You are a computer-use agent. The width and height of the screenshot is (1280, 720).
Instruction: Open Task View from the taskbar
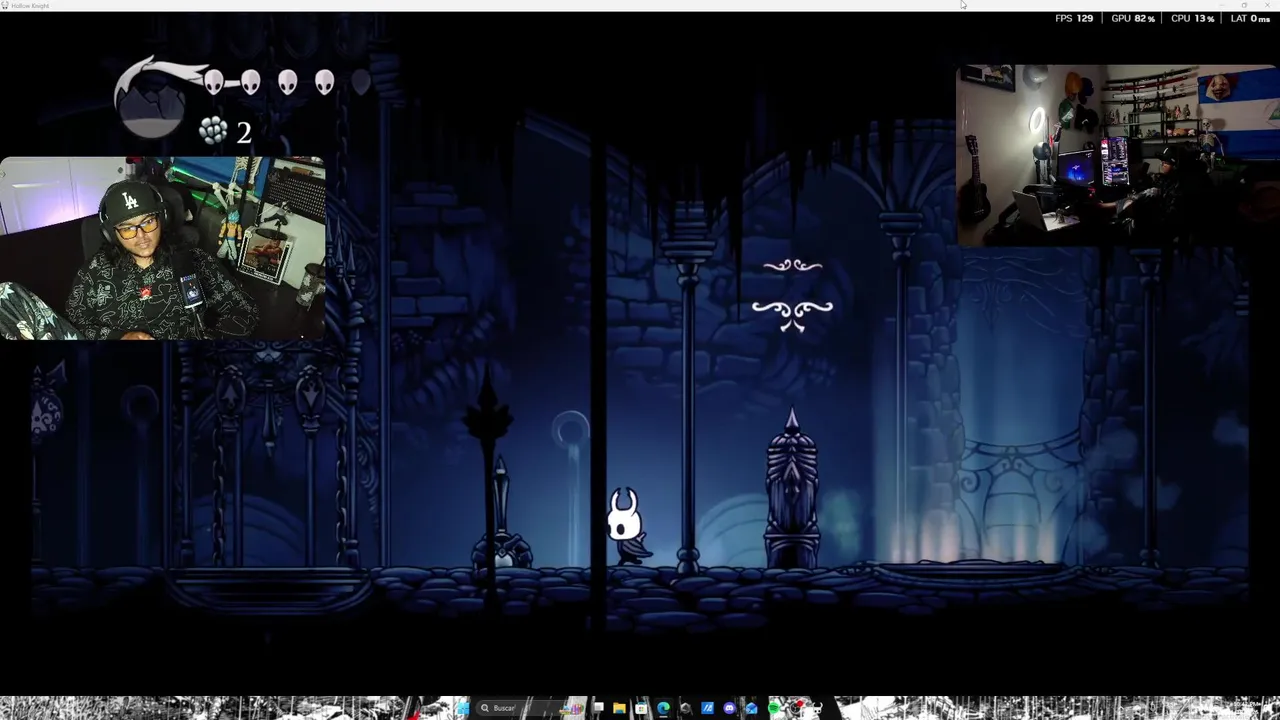pos(599,708)
